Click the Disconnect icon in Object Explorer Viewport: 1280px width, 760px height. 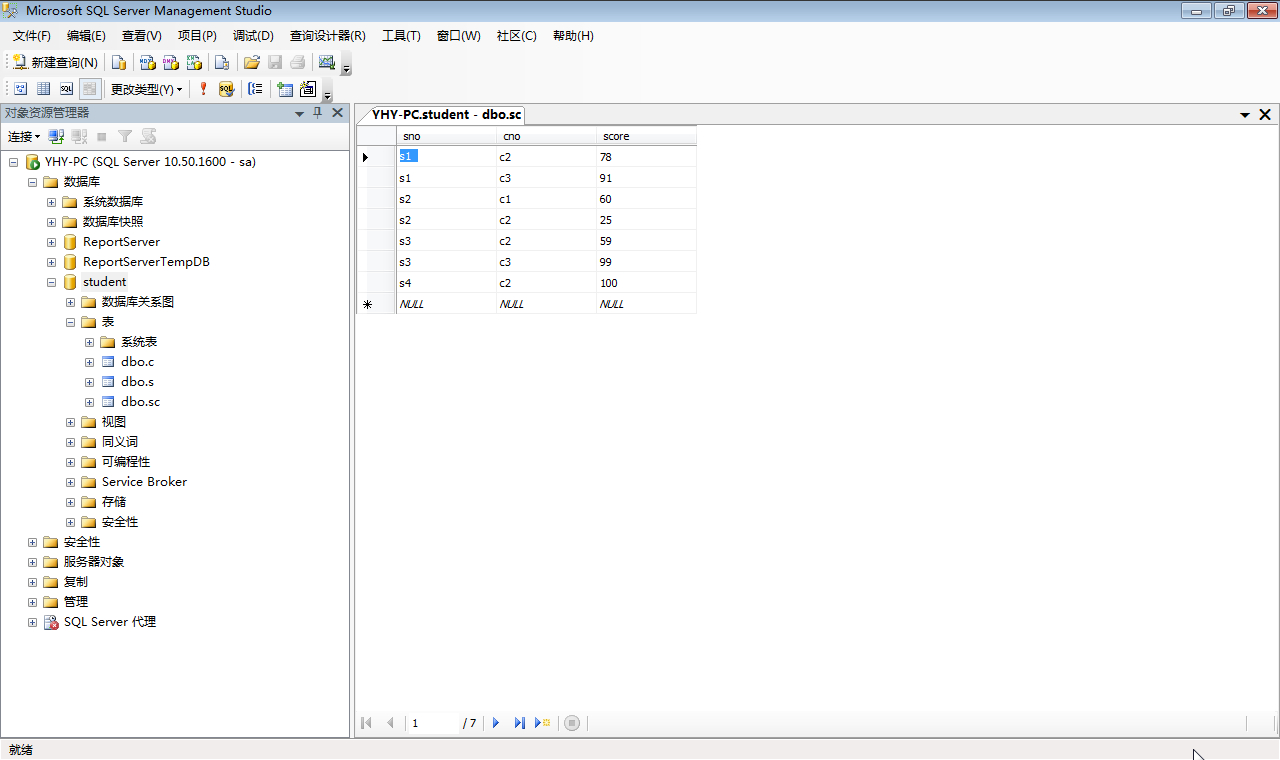pyautogui.click(x=79, y=136)
